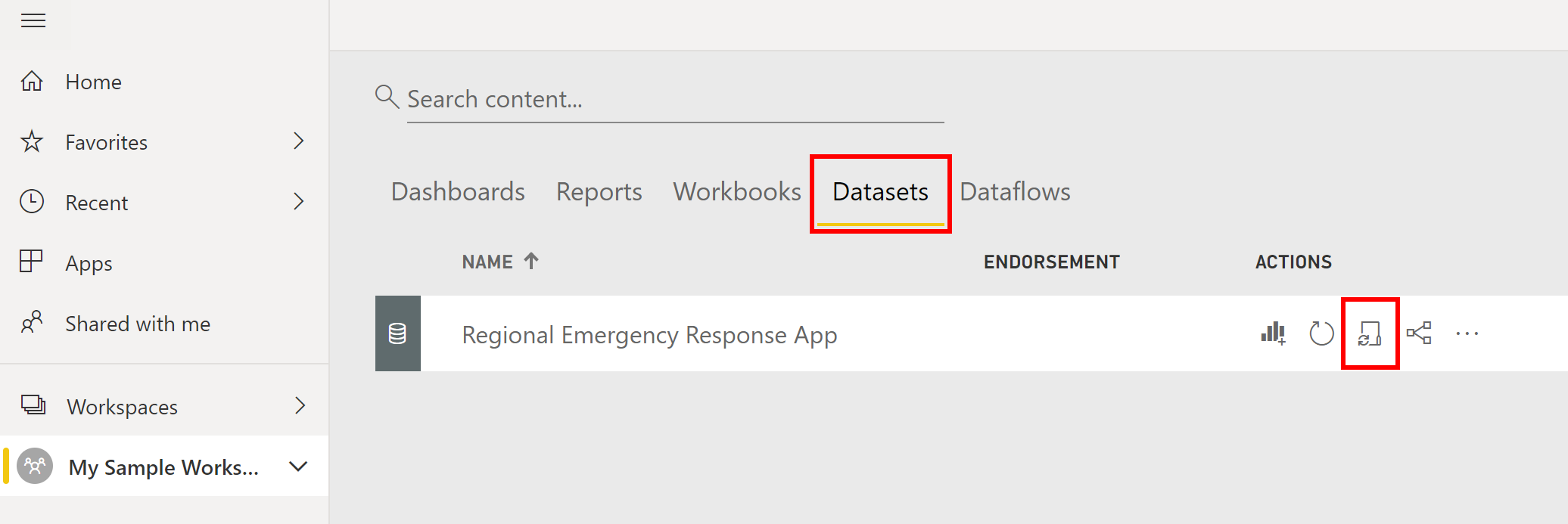1568x524 pixels.
Task: Click the search magnifier icon
Action: click(387, 97)
